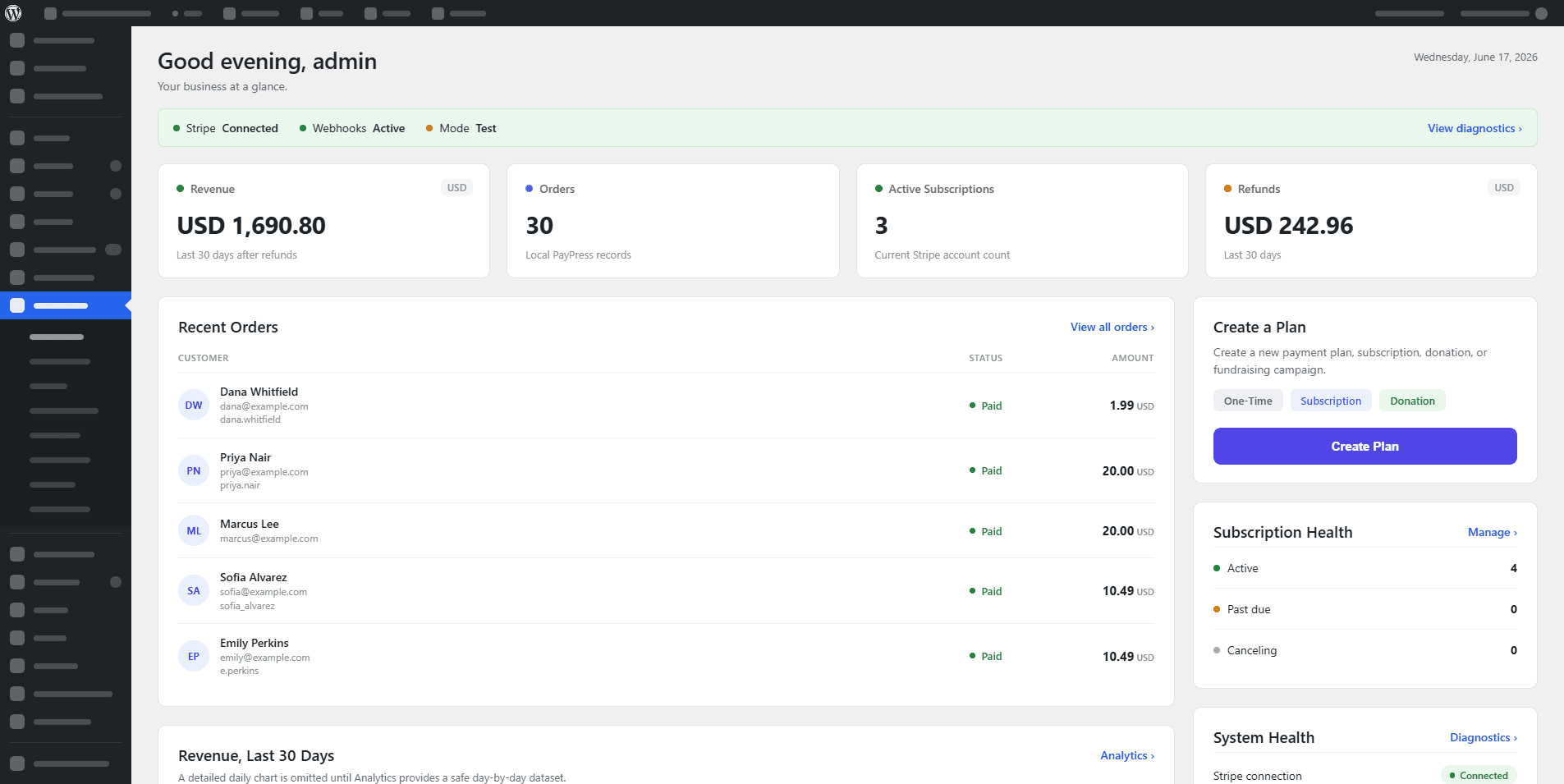Click the Revenue card amount USD 1,690.80

251,225
